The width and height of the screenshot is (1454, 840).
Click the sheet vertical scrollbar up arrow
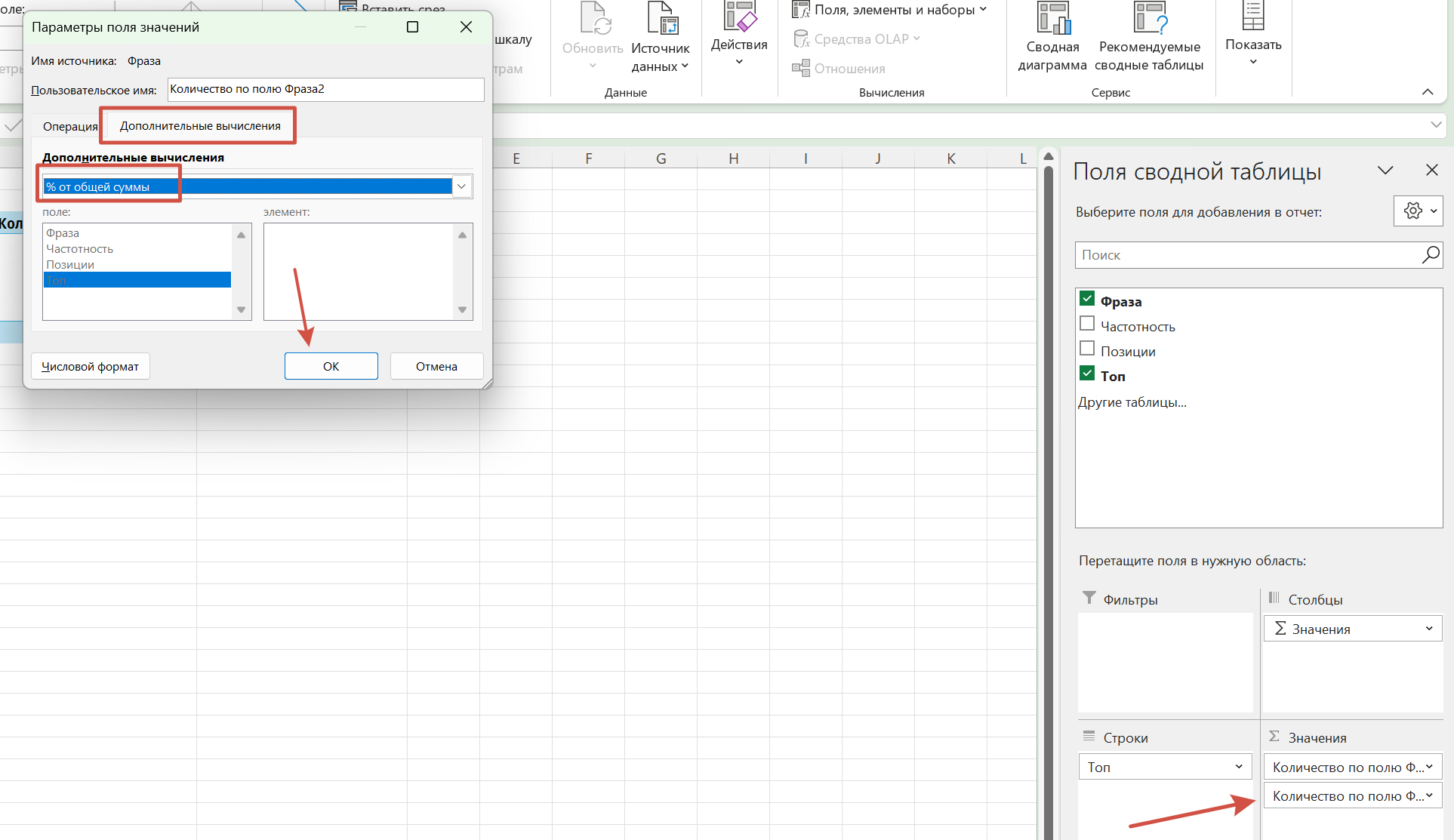pyautogui.click(x=1048, y=157)
